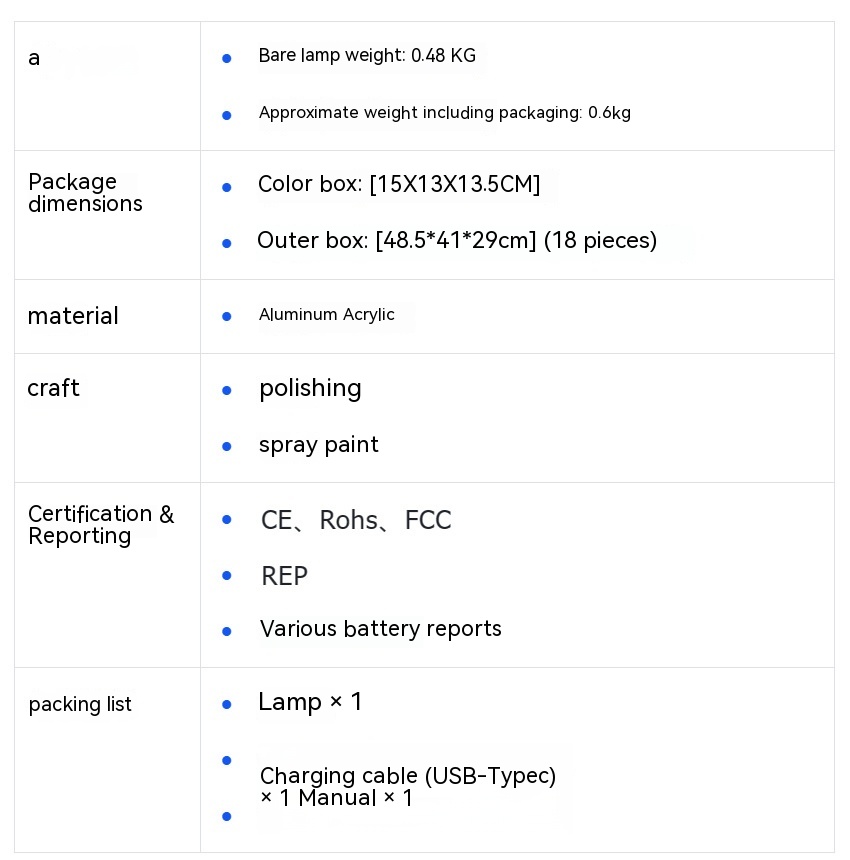Click the bullet beside Lamp × 1

[x=227, y=704]
